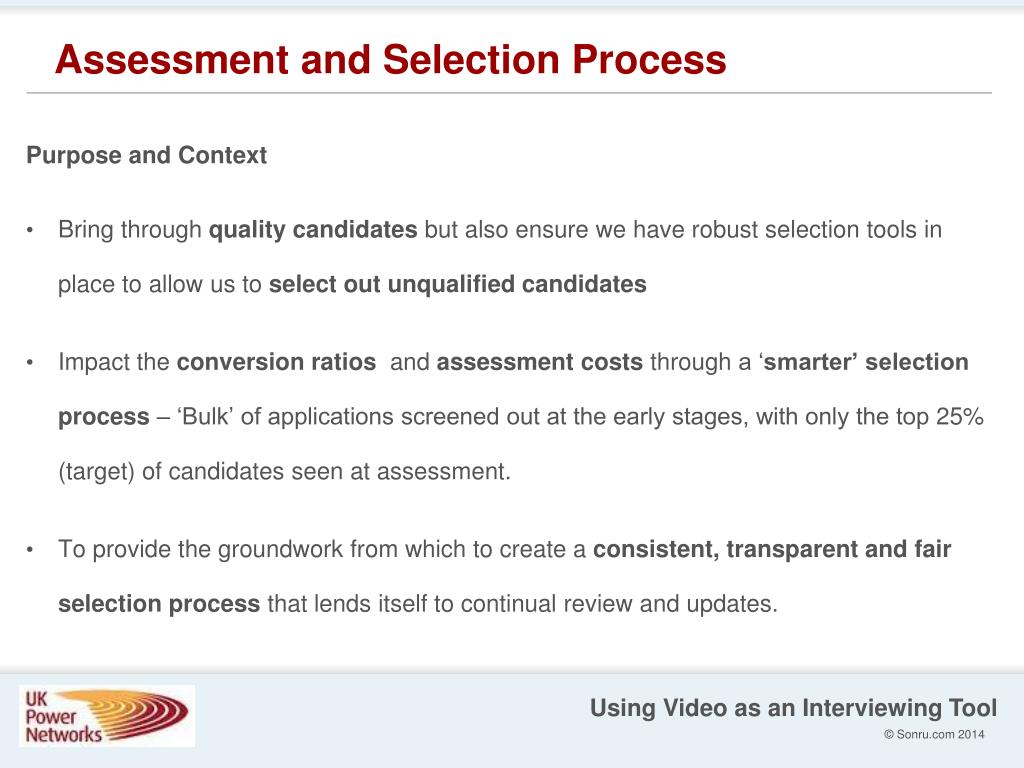The height and width of the screenshot is (768, 1024).
Task: Click the Sonru.com 2014 copyright notice
Action: pos(934,734)
